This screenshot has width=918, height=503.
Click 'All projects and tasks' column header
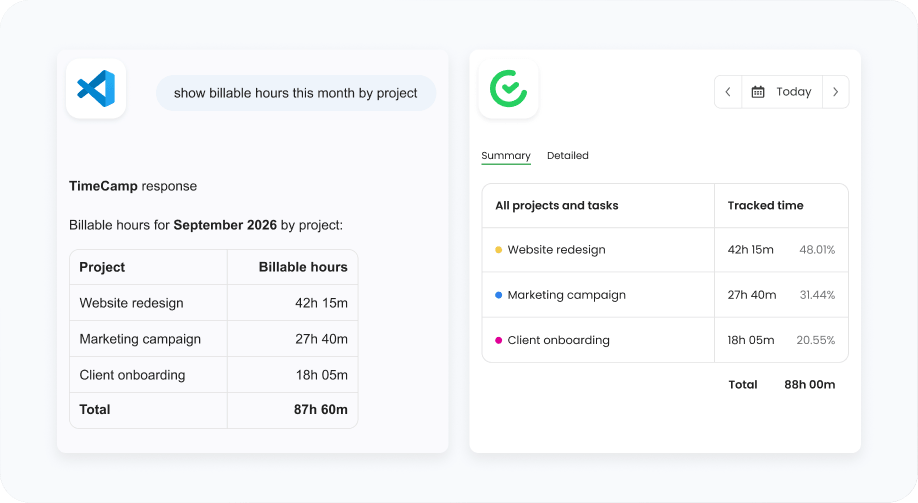click(557, 206)
